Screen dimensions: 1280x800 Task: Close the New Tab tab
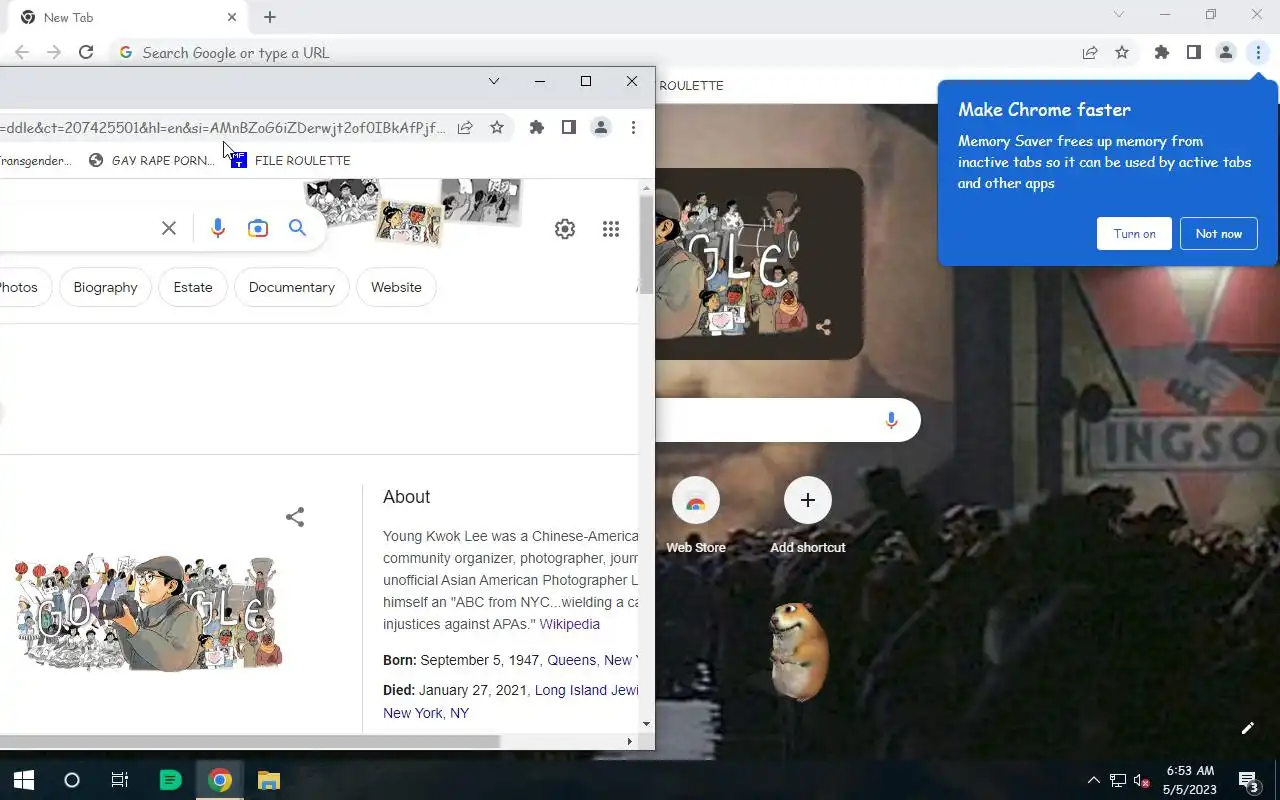pyautogui.click(x=232, y=17)
